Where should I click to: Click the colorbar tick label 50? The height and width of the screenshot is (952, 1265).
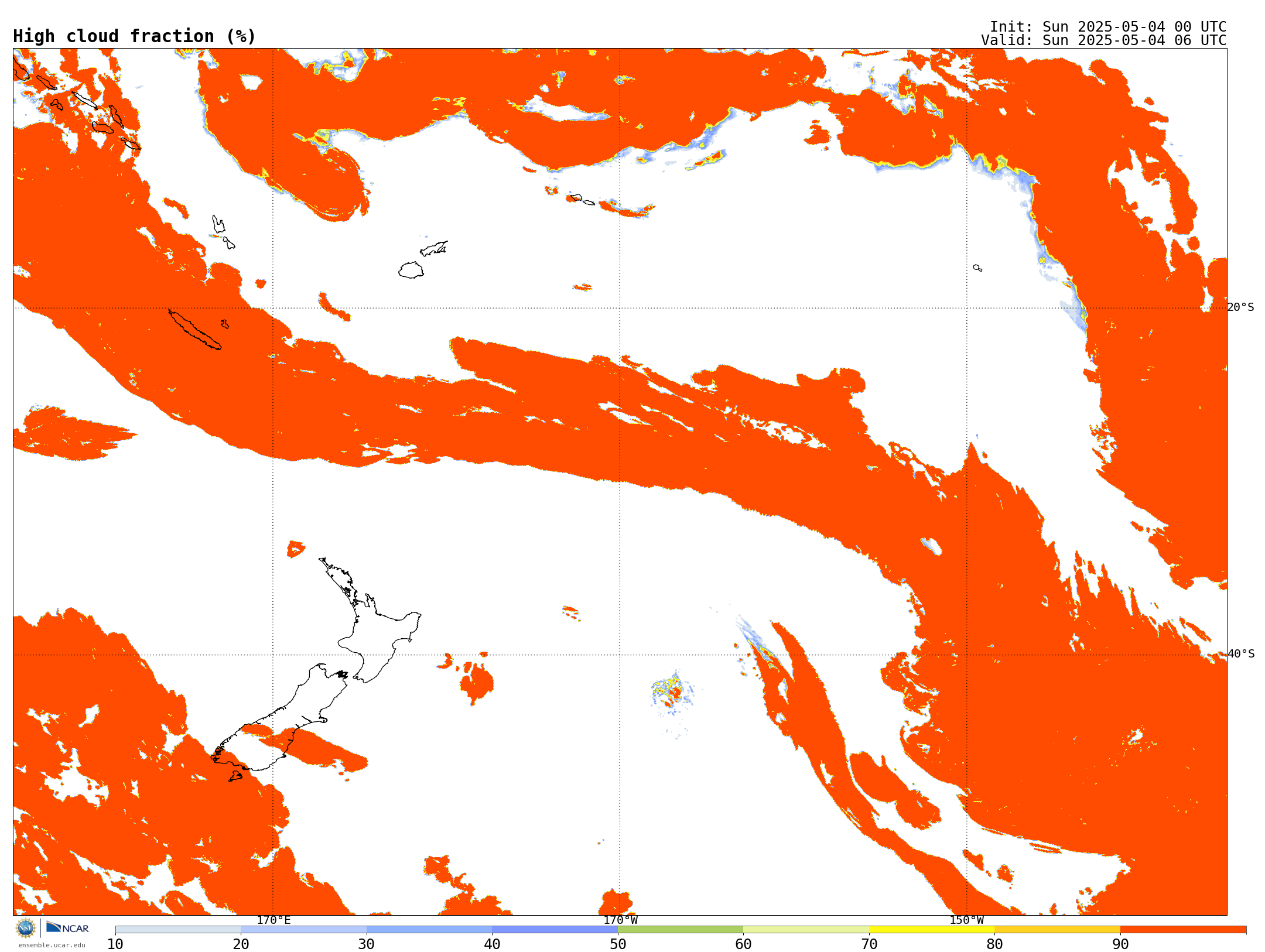(618, 944)
